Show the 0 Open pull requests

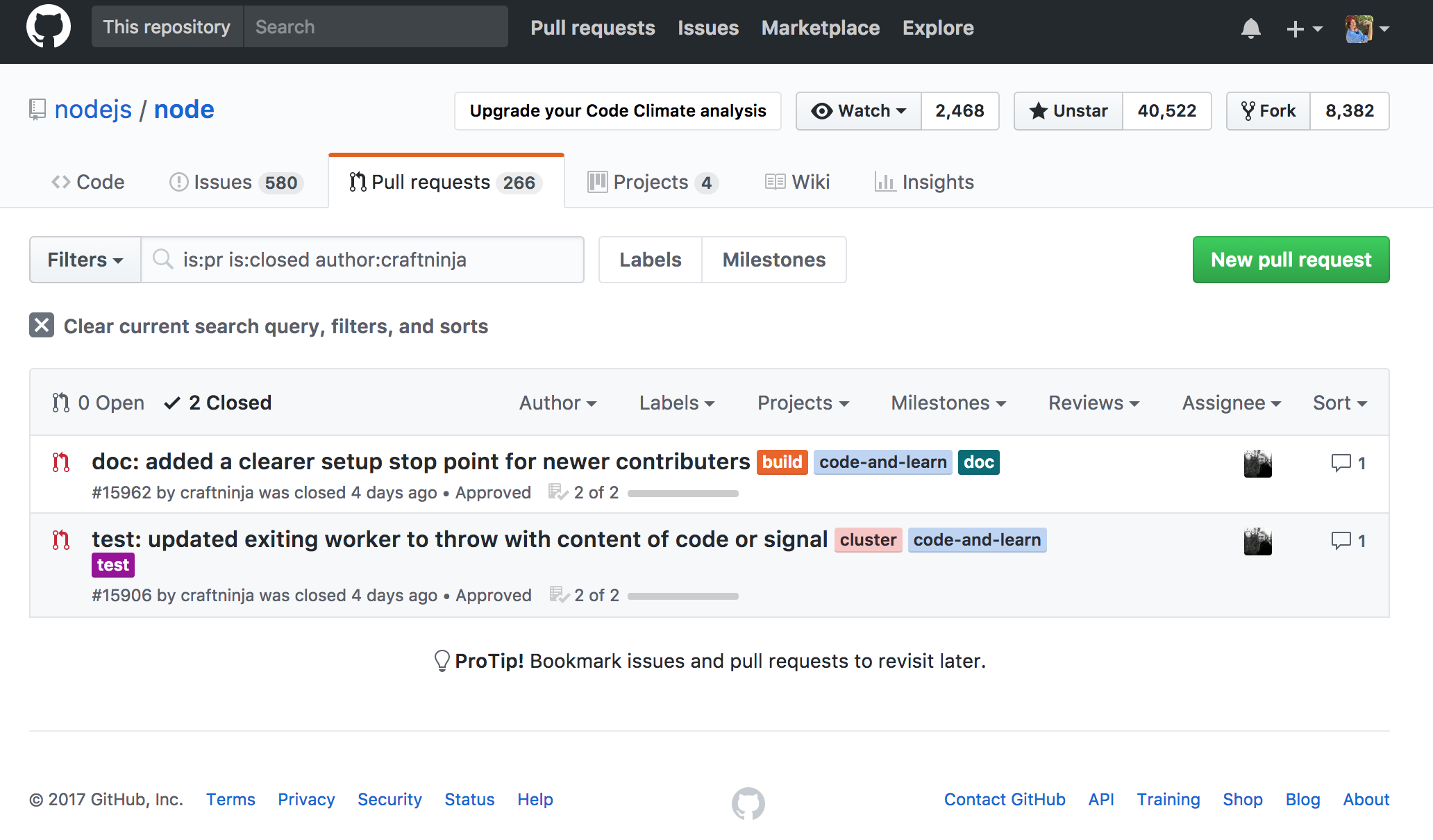coord(99,403)
